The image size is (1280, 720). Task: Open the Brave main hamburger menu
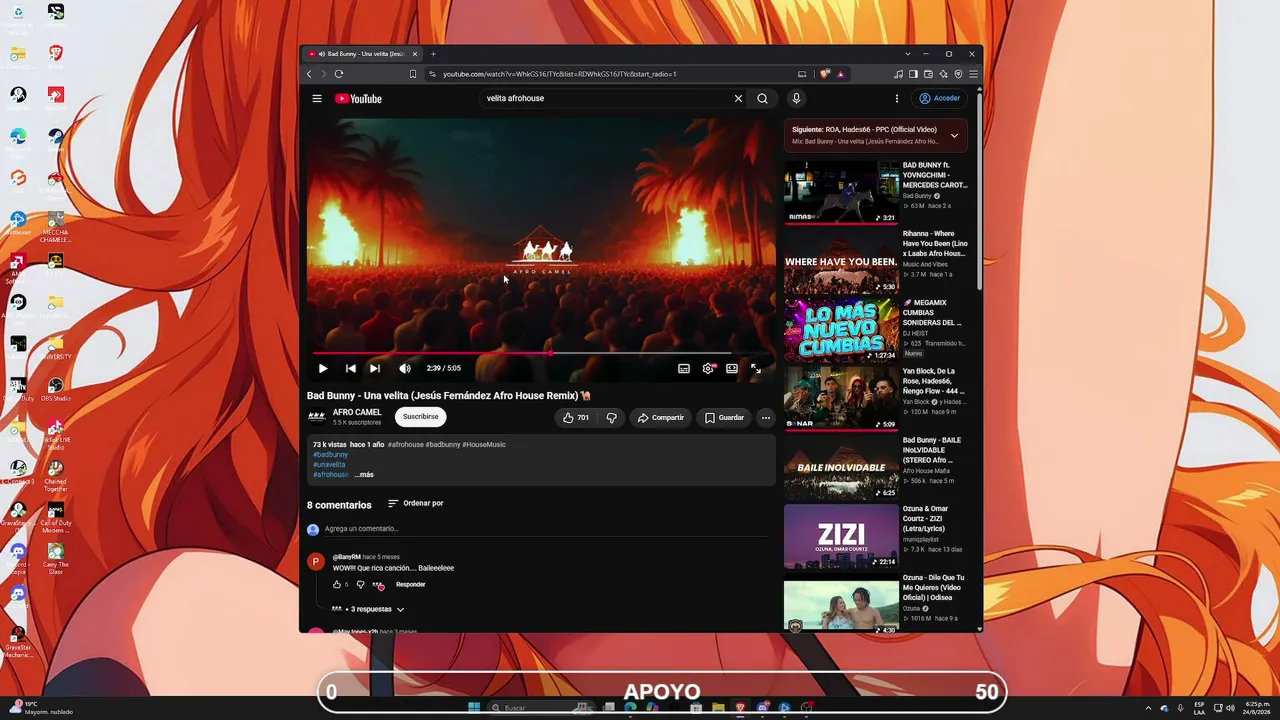pos(973,74)
